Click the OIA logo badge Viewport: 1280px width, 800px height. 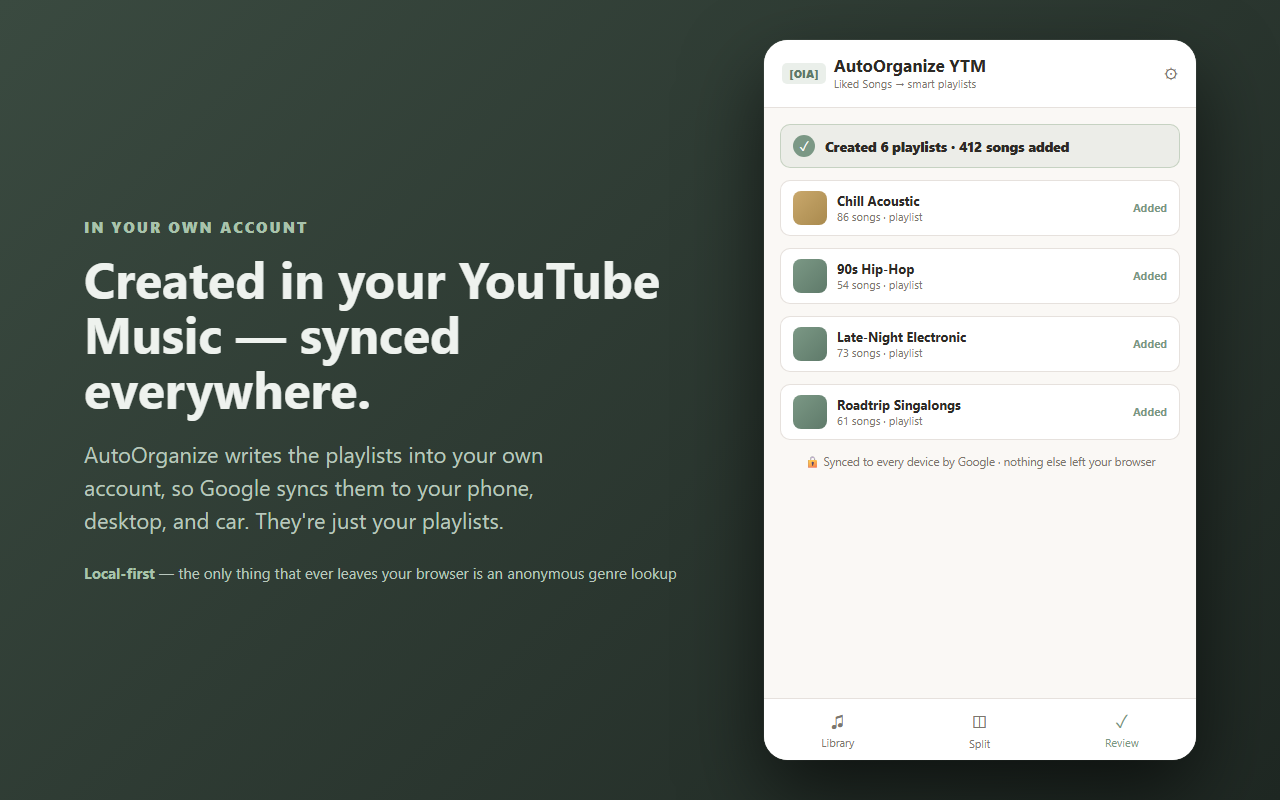click(804, 74)
